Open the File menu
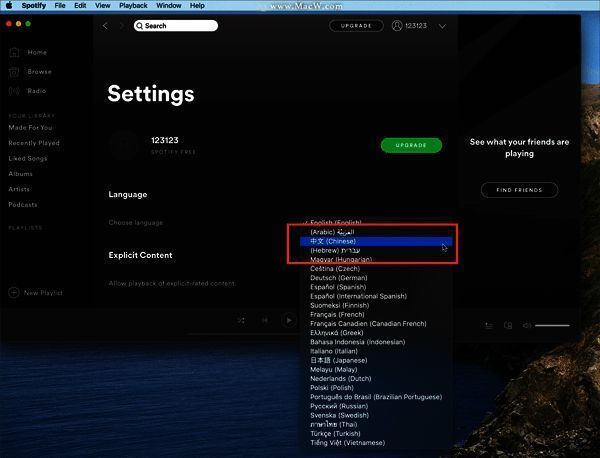The image size is (600, 458). pos(60,5)
